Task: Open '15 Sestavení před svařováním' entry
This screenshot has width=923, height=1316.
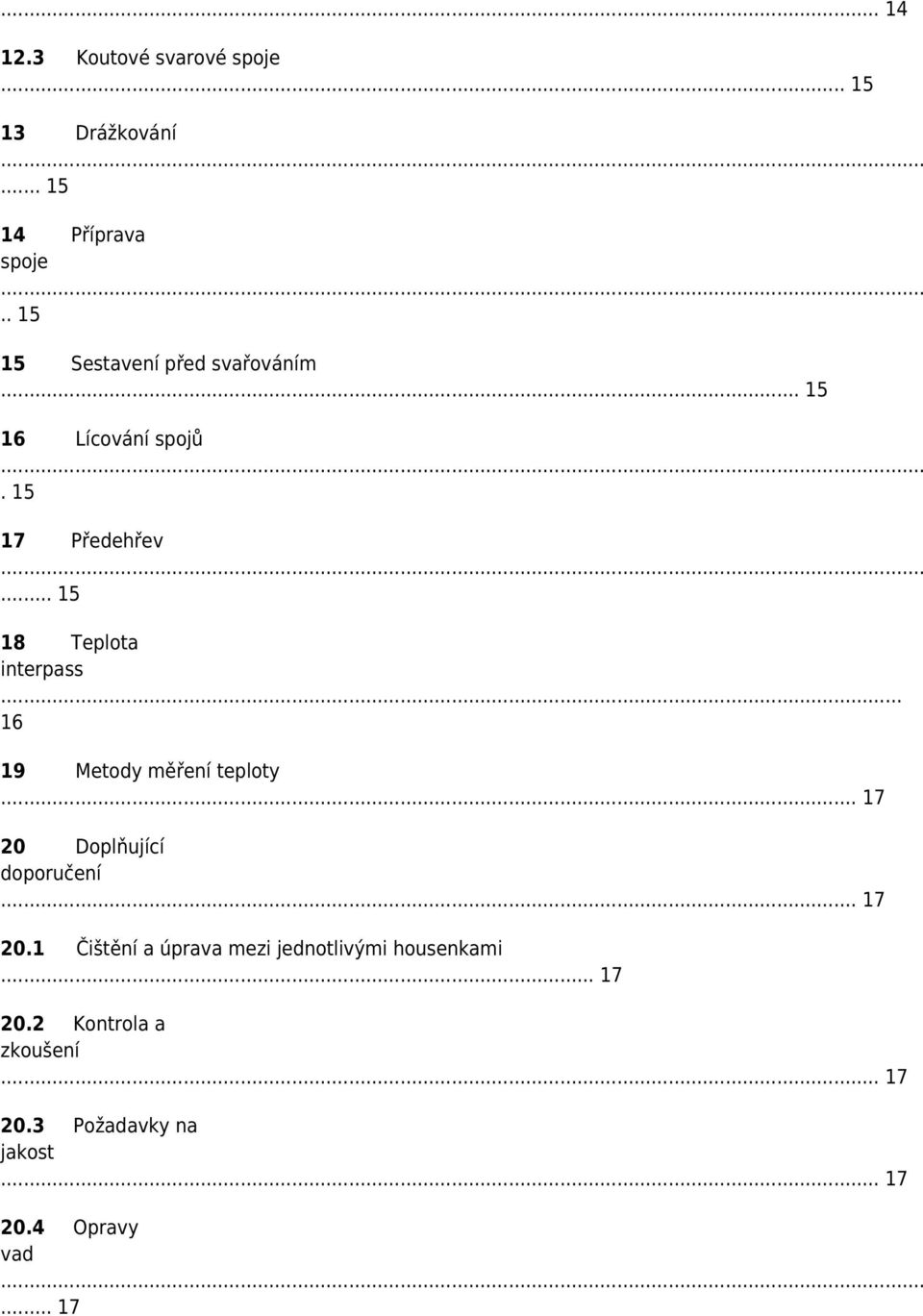Action: (158, 363)
